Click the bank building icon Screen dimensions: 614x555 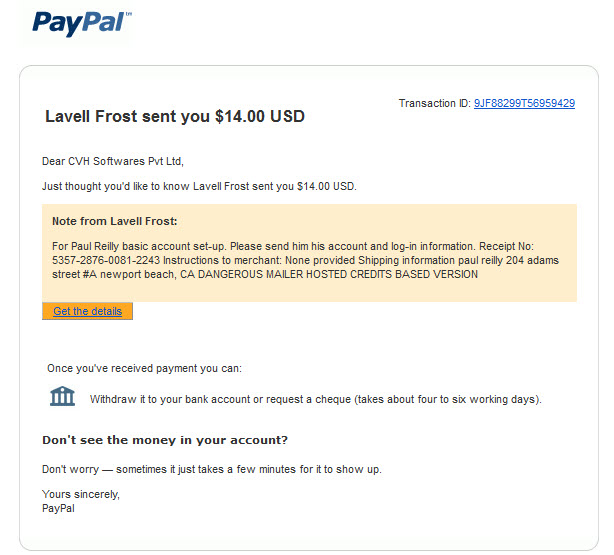point(62,396)
